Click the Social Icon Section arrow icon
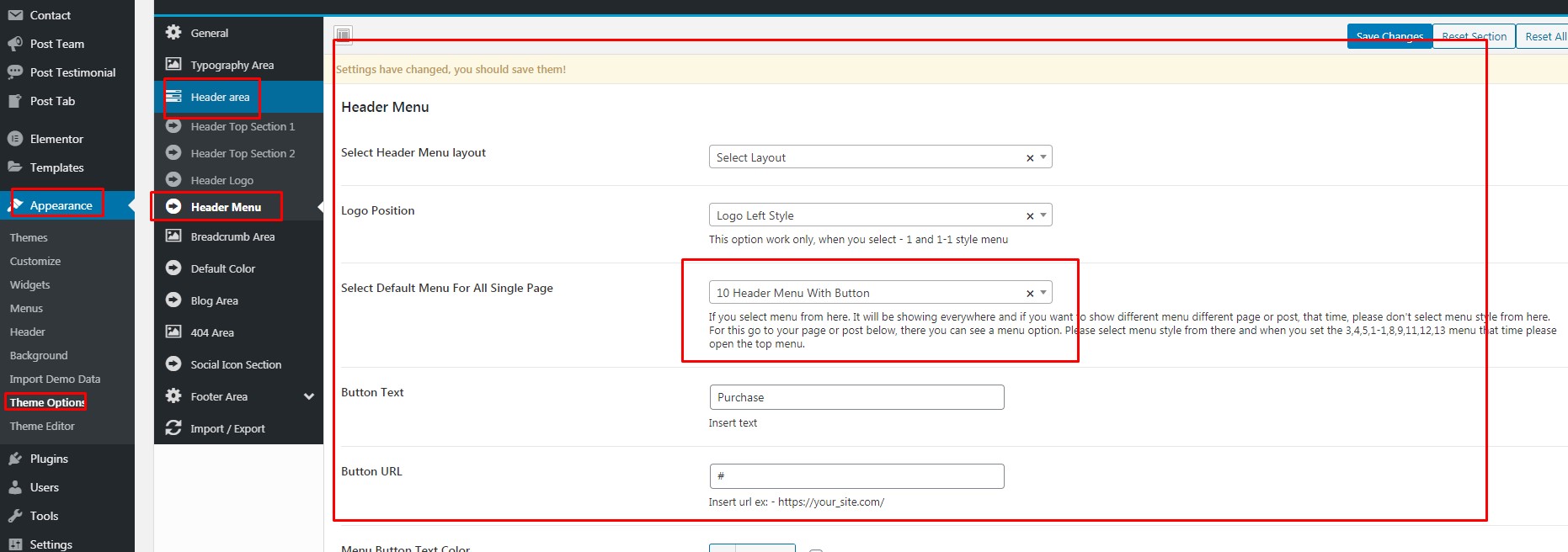Screen dimensions: 1568x552 coord(173,364)
